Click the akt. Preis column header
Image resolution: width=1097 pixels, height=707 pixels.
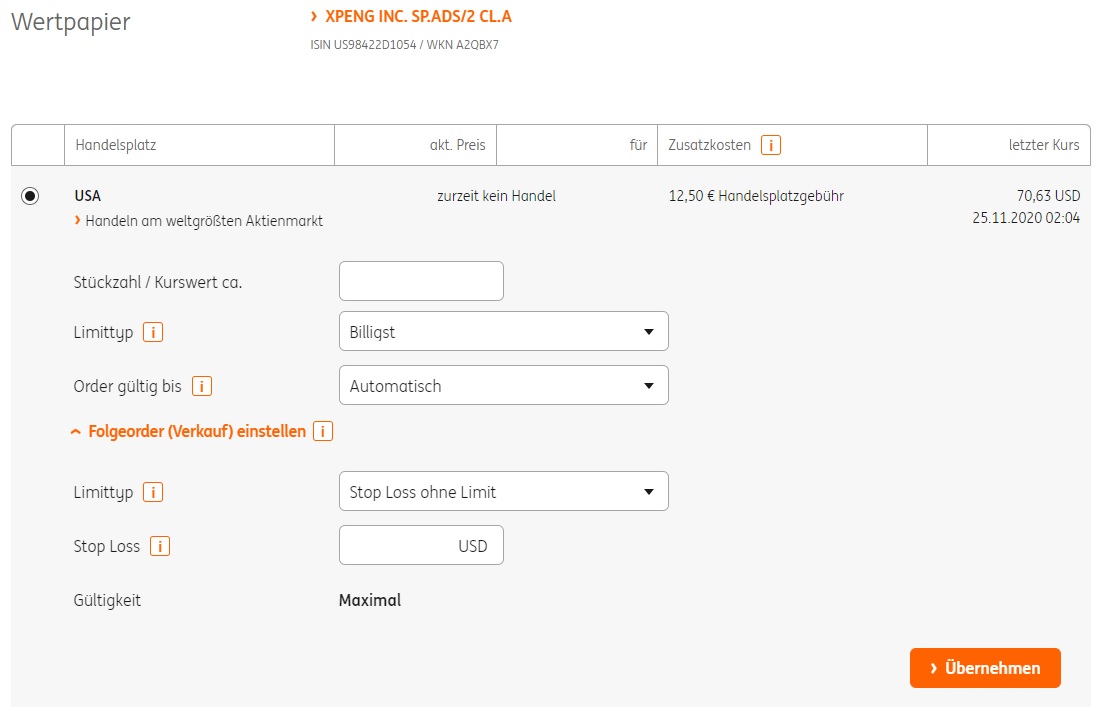click(457, 145)
